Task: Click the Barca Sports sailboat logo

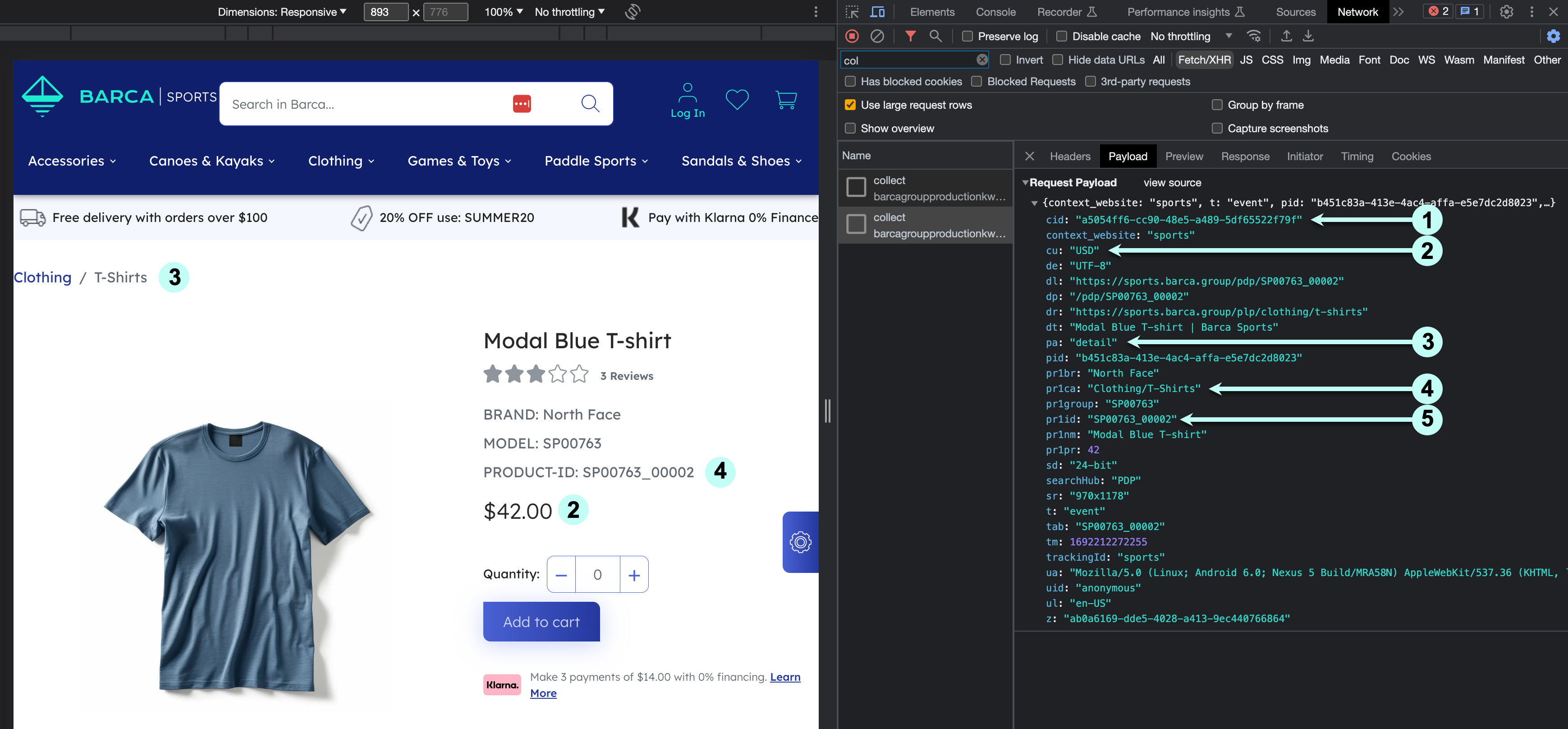Action: pyautogui.click(x=43, y=96)
